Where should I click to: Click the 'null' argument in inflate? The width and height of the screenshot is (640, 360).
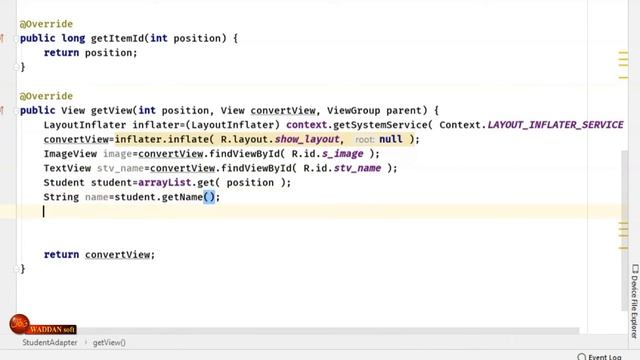[391, 139]
